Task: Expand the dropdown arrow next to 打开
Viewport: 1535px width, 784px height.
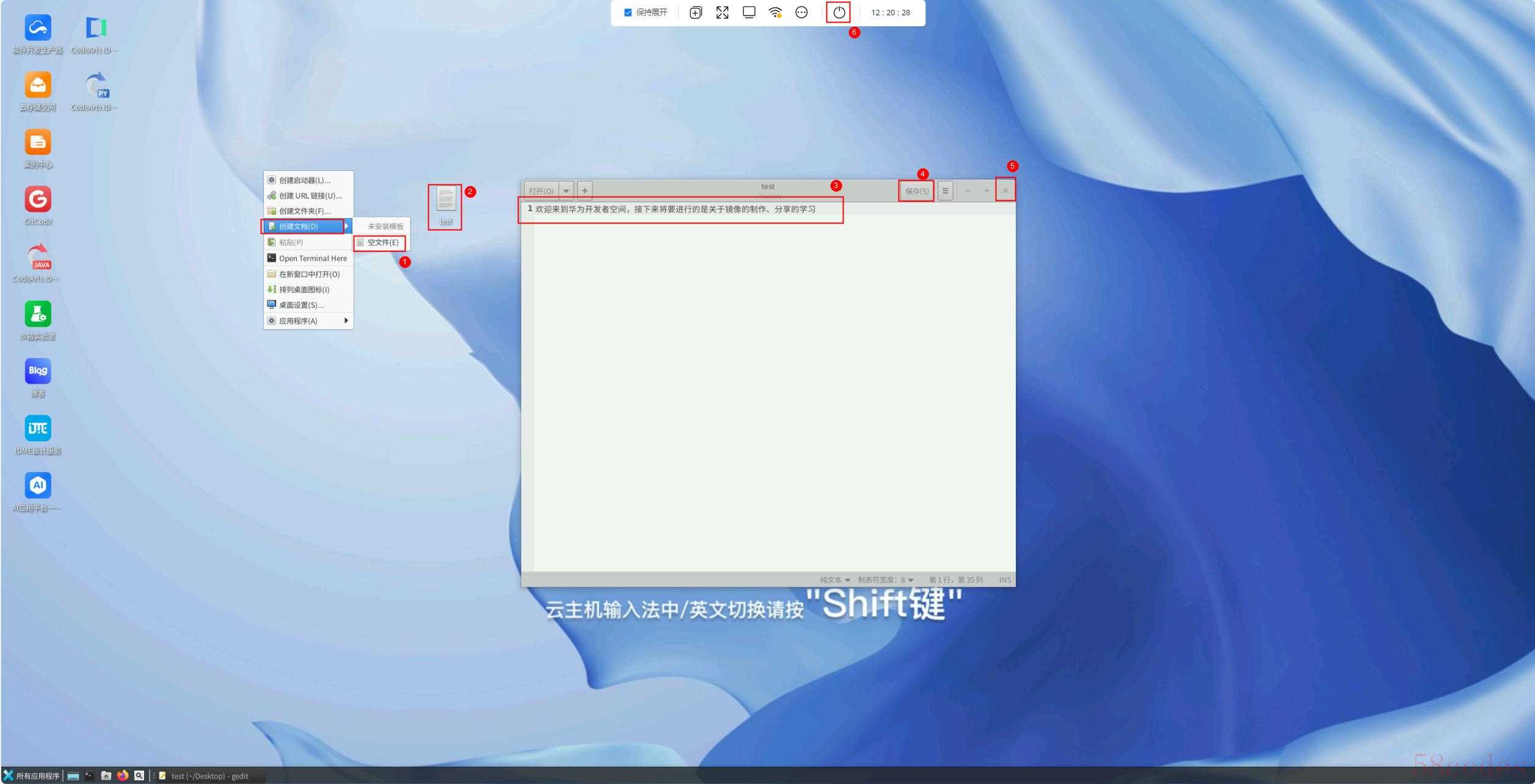Action: point(566,191)
